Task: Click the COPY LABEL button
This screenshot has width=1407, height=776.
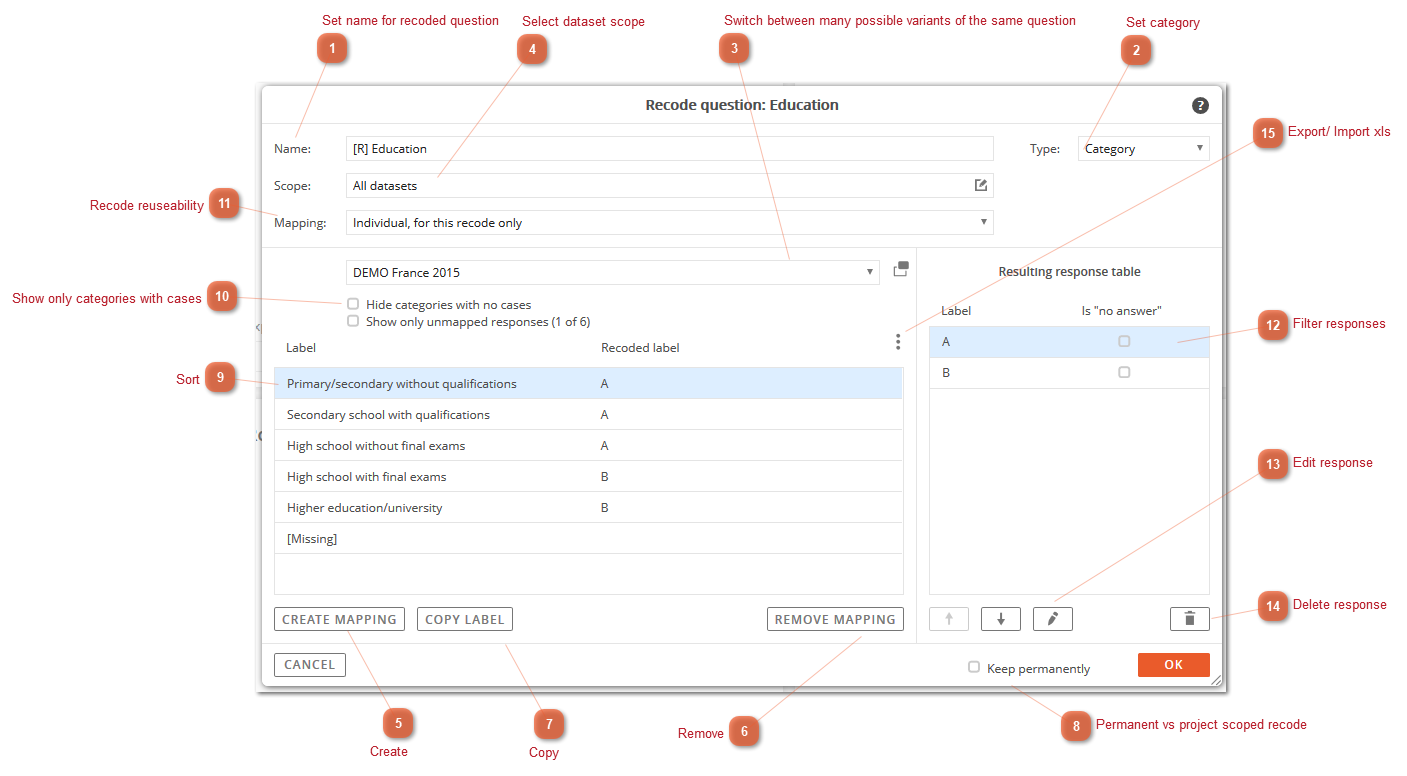Action: tap(465, 619)
